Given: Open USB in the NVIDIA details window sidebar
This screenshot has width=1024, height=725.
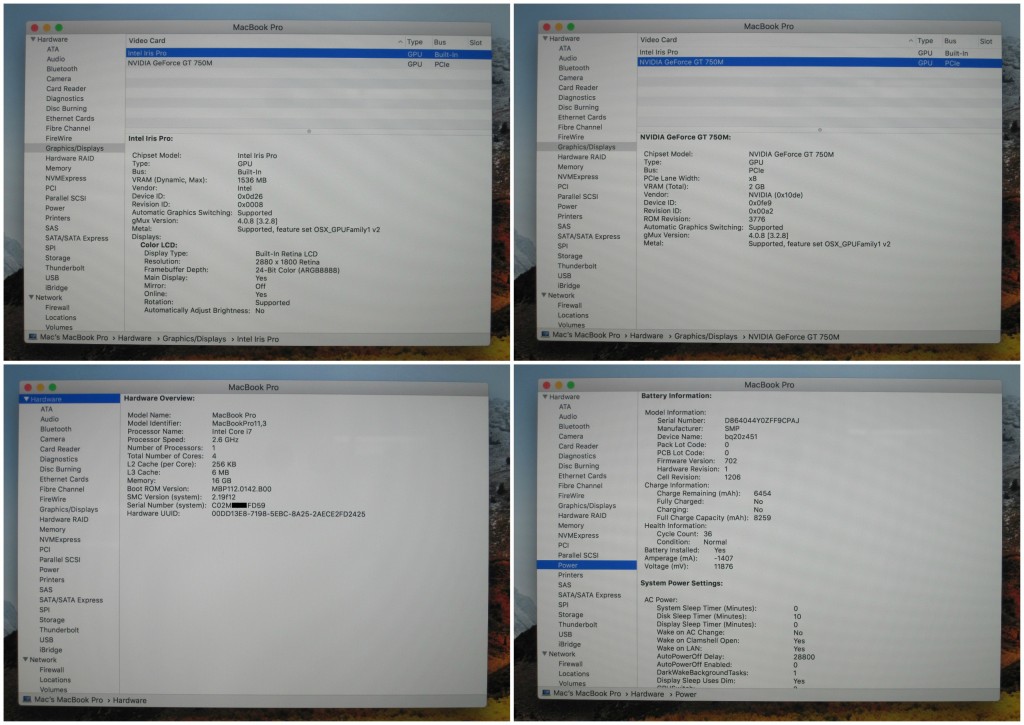Looking at the screenshot, I should (x=564, y=276).
